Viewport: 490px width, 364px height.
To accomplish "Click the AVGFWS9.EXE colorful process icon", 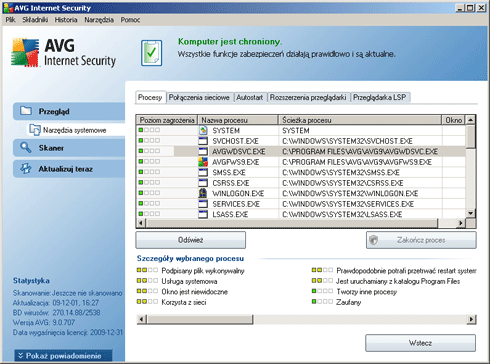I will (203, 162).
